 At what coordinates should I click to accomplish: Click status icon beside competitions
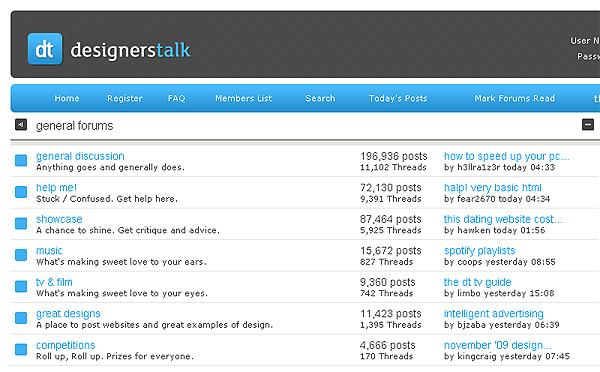point(21,349)
